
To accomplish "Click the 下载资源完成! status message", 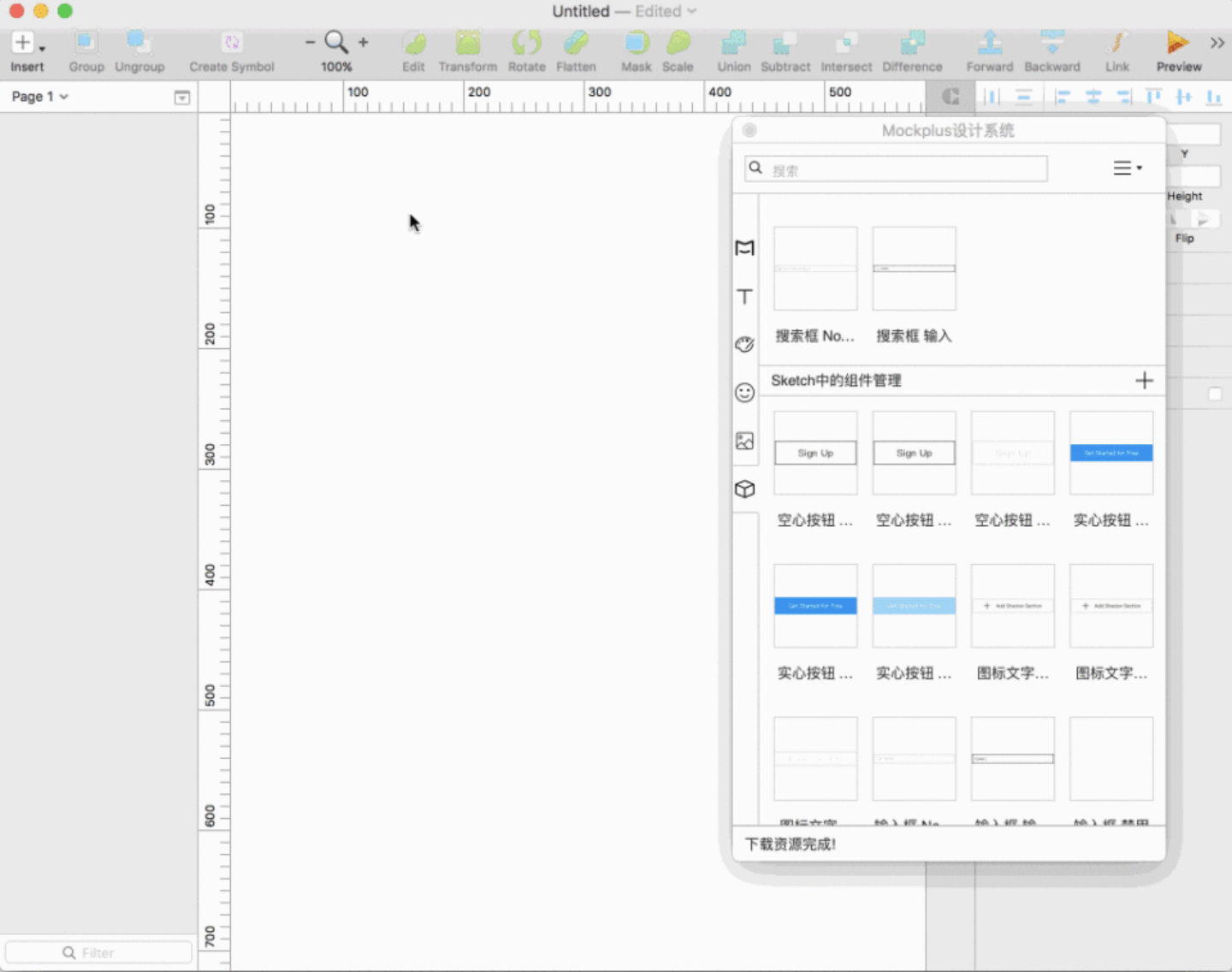I will (x=791, y=845).
